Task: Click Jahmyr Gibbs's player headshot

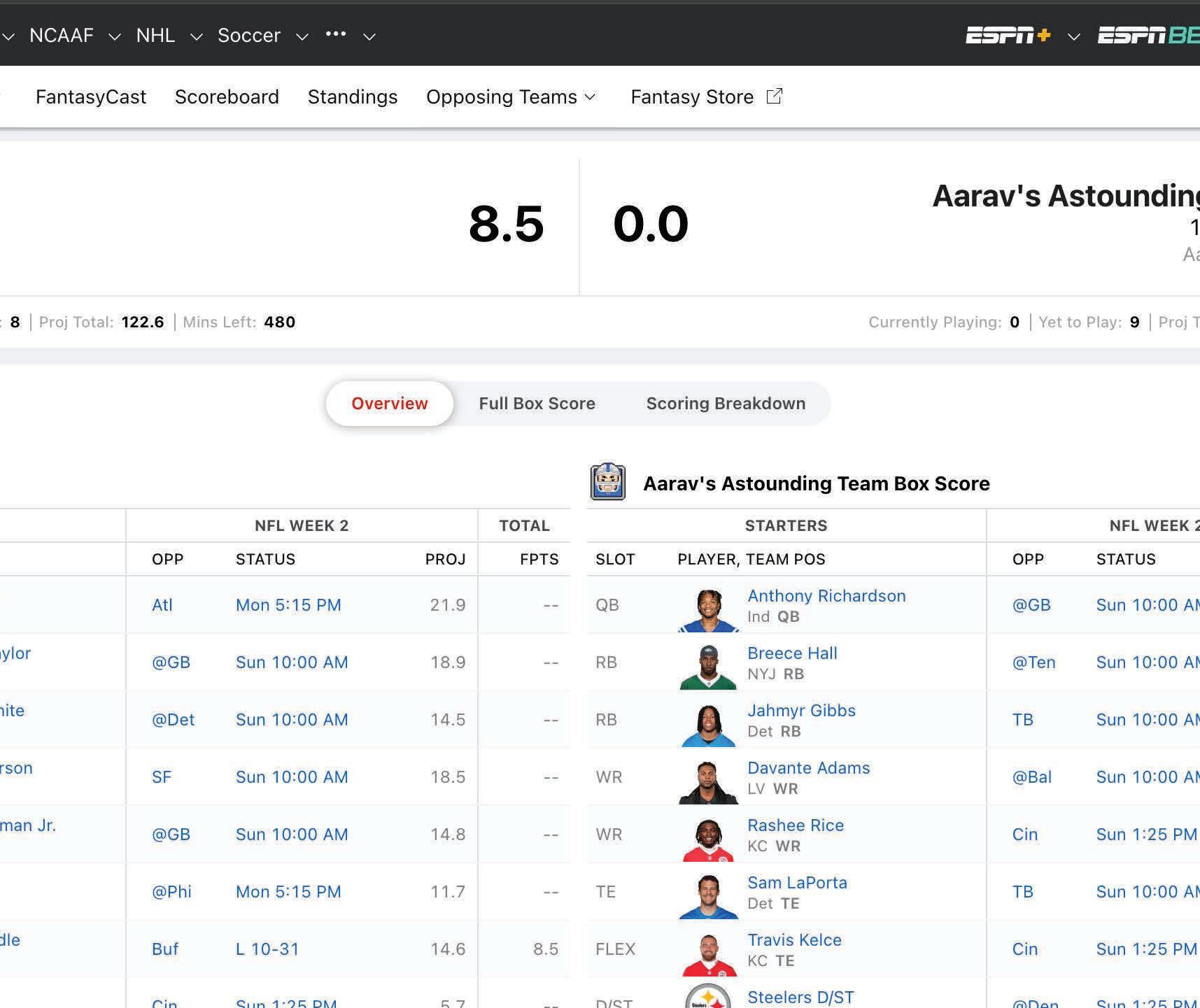Action: 708,725
